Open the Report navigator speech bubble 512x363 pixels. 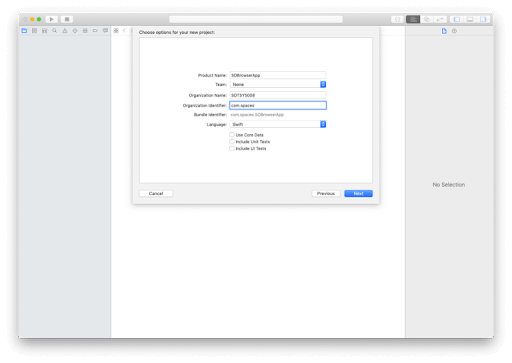tap(105, 31)
